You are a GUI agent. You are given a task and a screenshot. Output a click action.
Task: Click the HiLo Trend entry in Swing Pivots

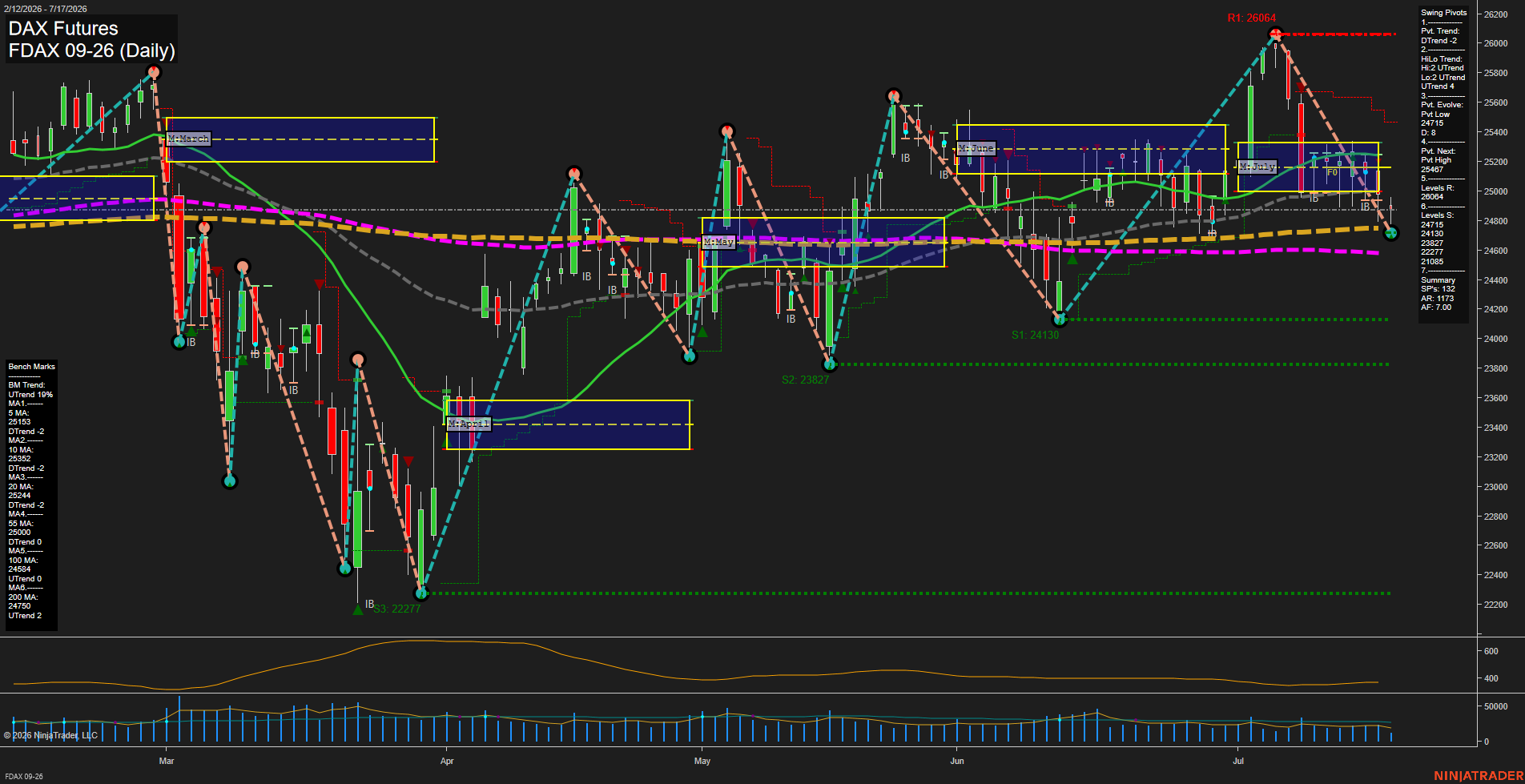(1443, 73)
